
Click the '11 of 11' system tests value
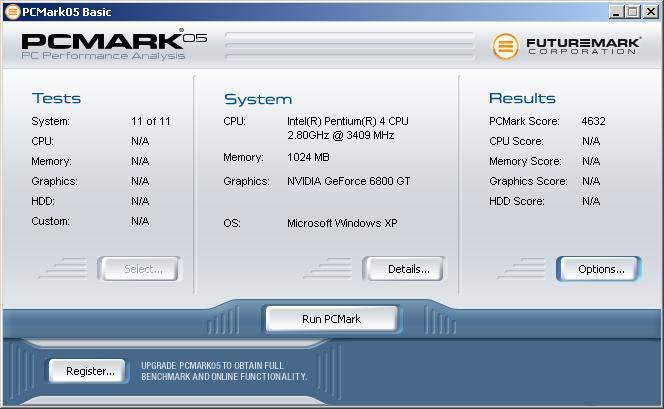[151, 122]
